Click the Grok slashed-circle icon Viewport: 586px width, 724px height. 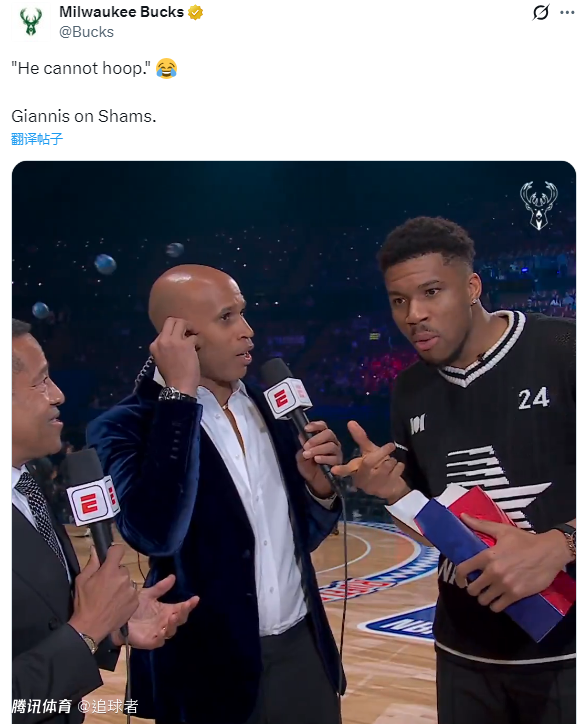coord(540,12)
